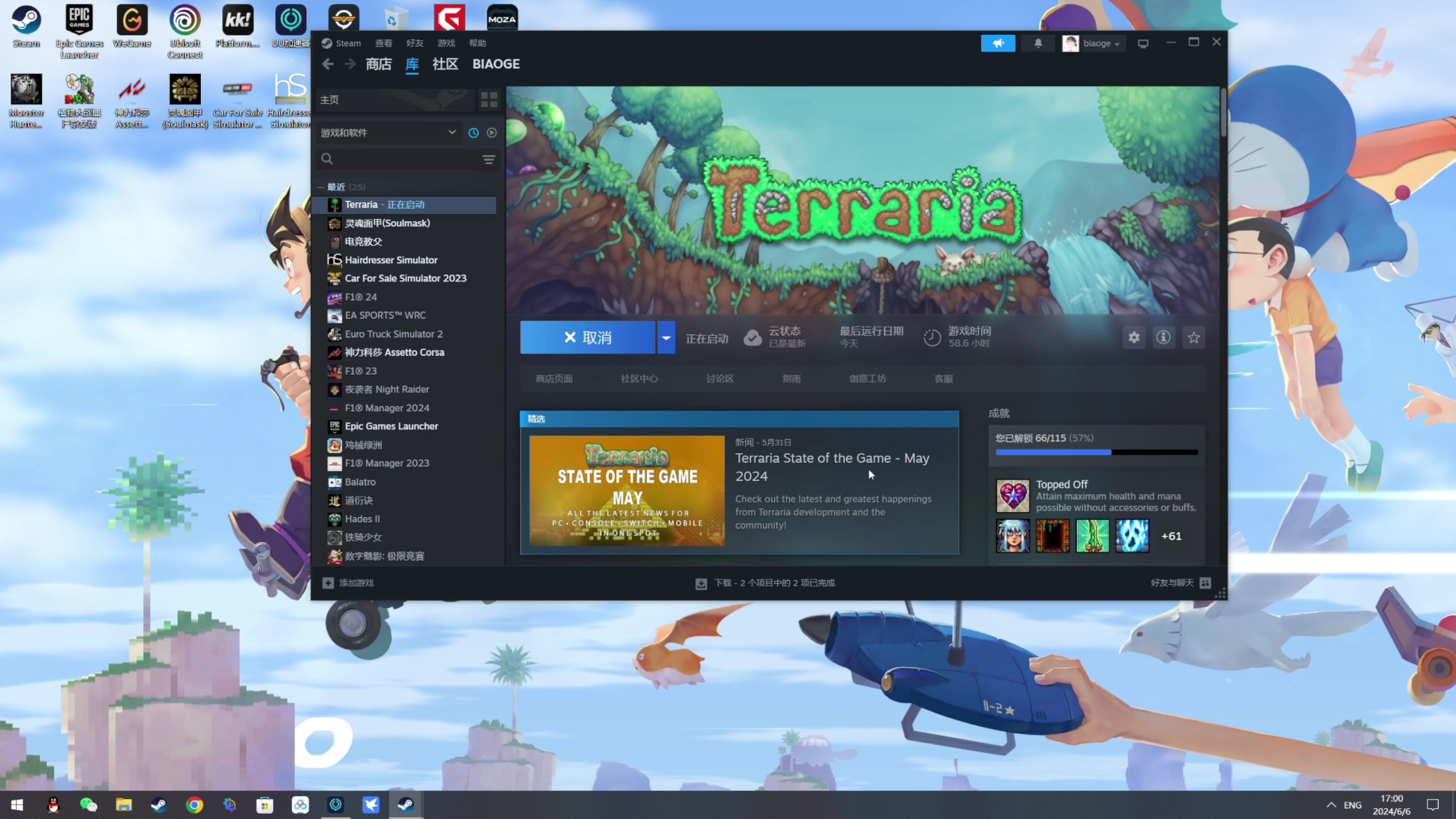Screen dimensions: 1456x819
Task: Switch to collections grid view icon
Action: [x=489, y=100]
